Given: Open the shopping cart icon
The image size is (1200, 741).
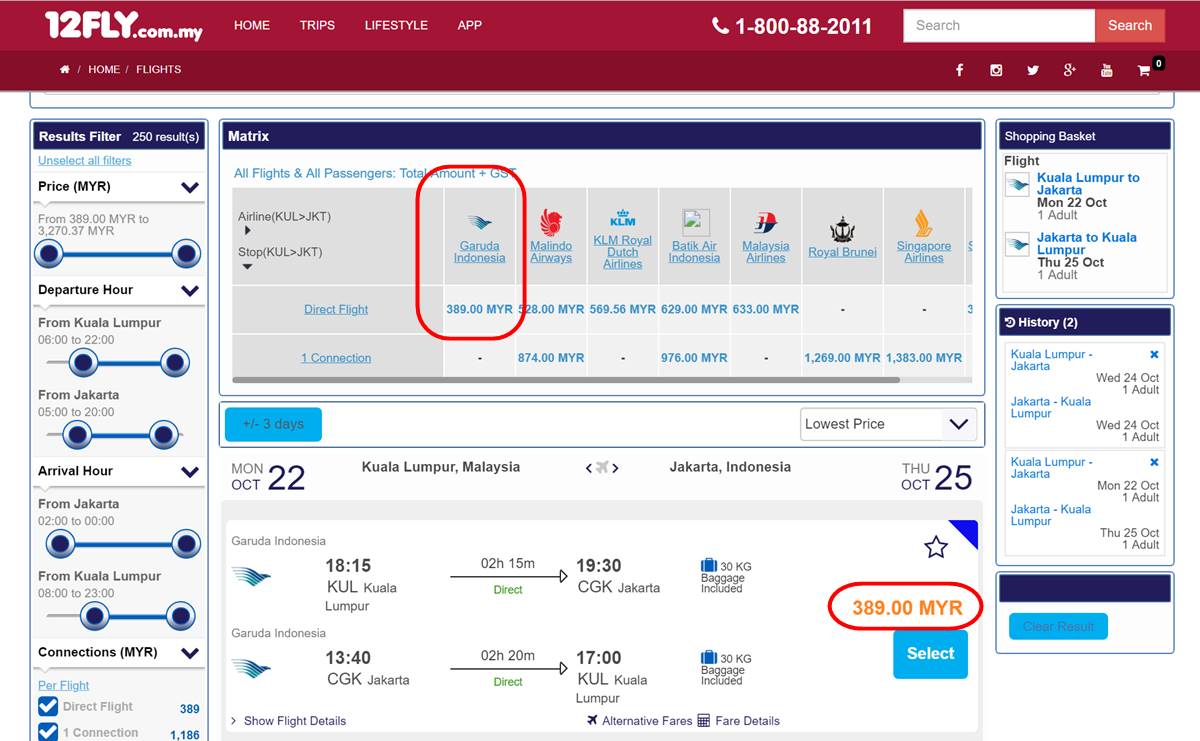Looking at the screenshot, I should pyautogui.click(x=1144, y=70).
